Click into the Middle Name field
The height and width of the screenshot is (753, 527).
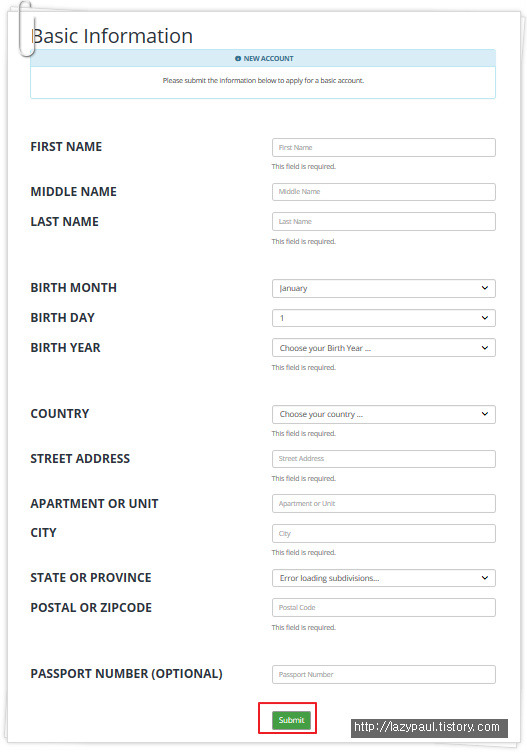(x=383, y=192)
